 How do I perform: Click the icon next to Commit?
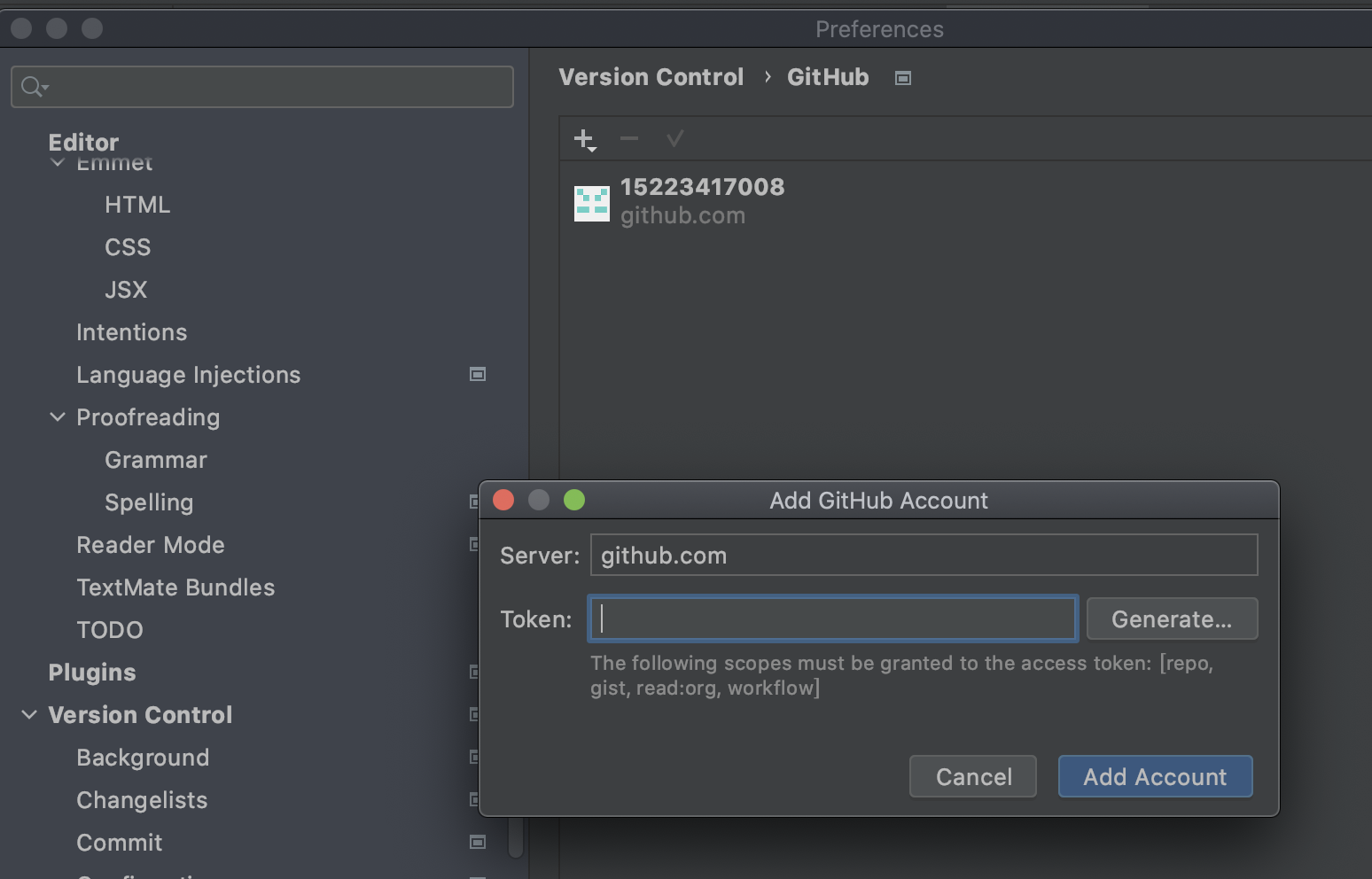[x=478, y=843]
